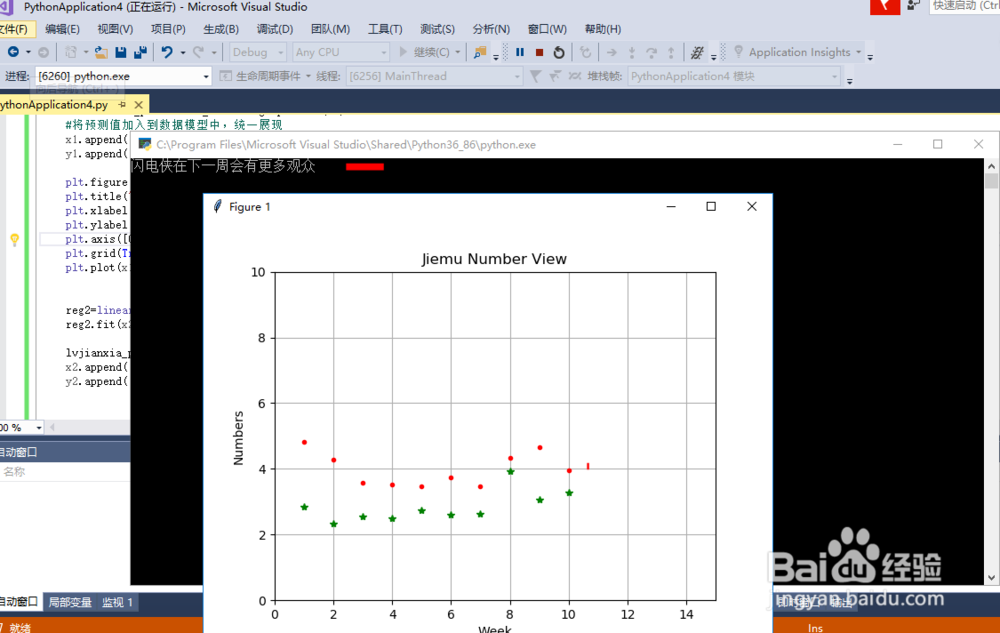The image size is (1000, 633).
Task: Open the Debug configuration dropdown
Action: 258,52
